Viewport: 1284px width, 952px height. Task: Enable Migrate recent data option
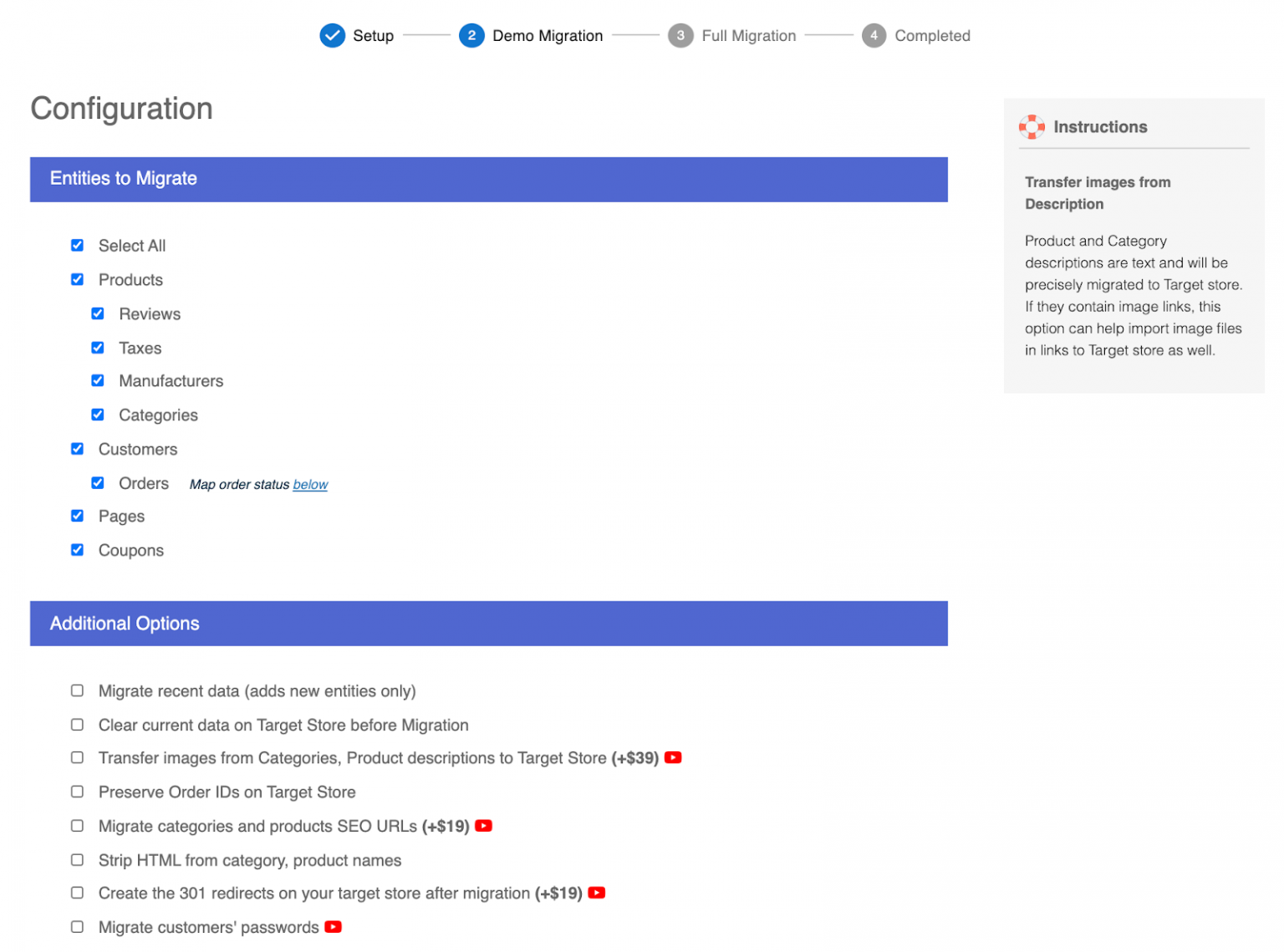click(77, 690)
